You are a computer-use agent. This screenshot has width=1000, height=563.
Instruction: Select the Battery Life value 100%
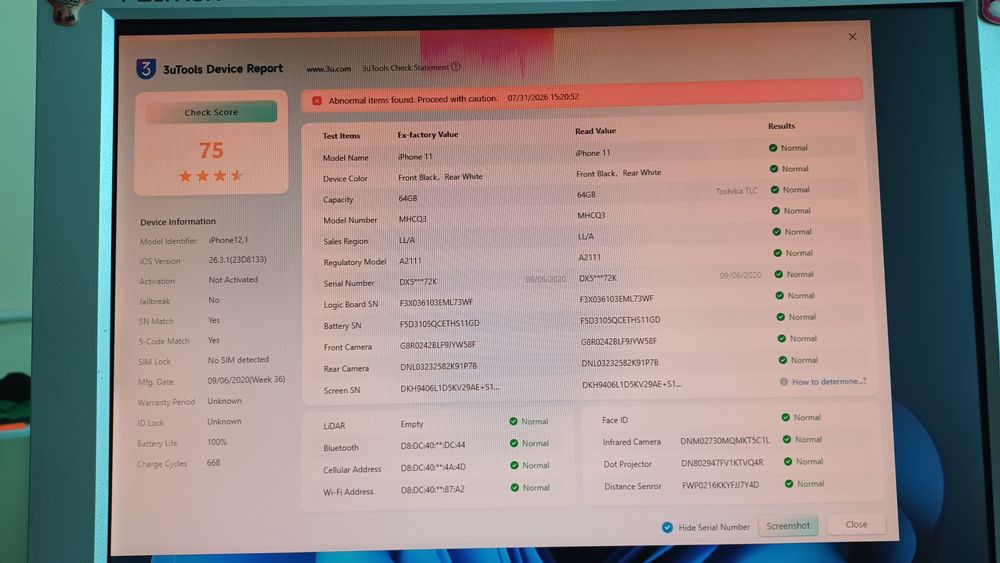point(217,442)
